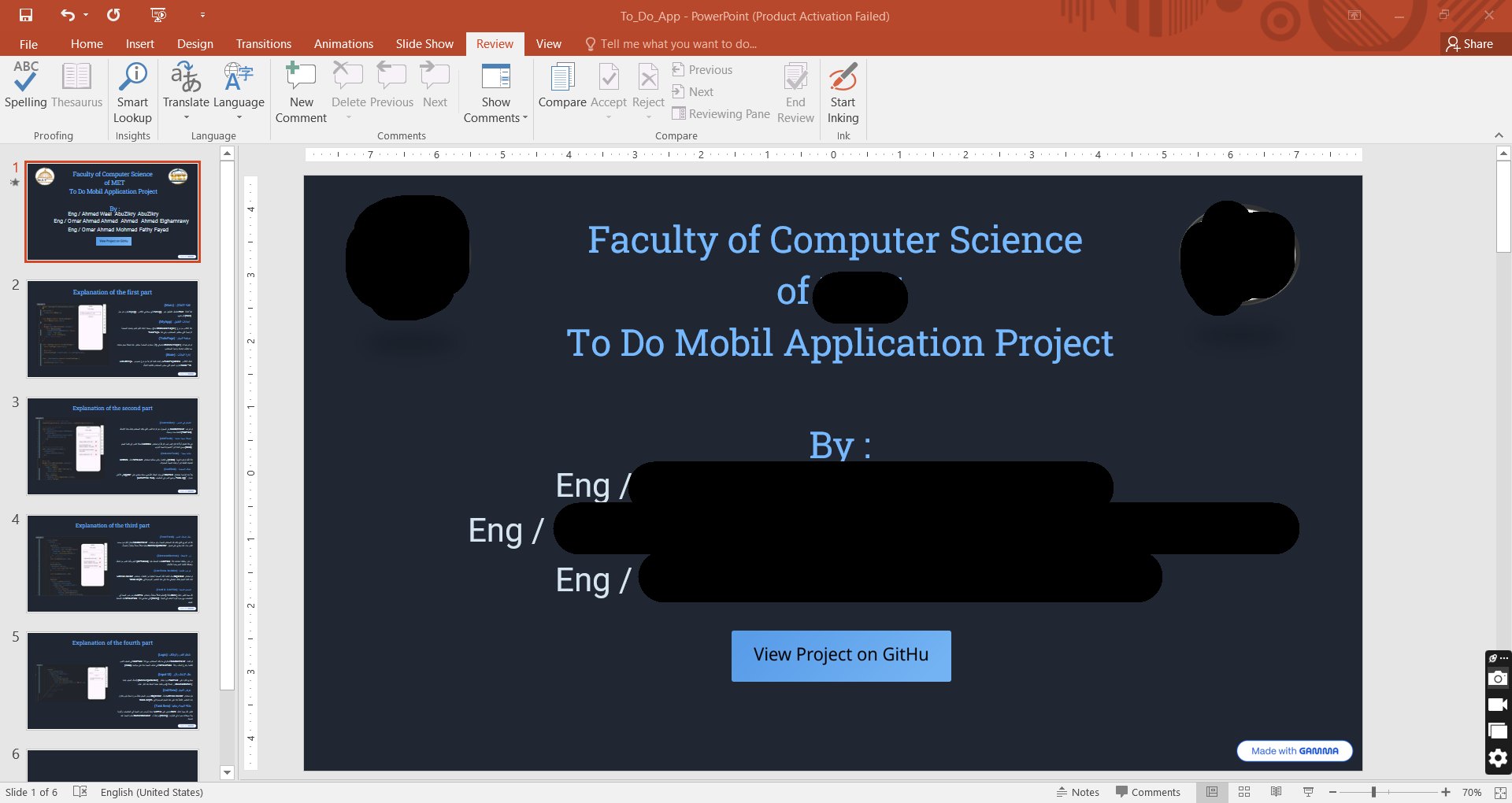Save the presentation from Quick Access Toolbar

click(26, 15)
